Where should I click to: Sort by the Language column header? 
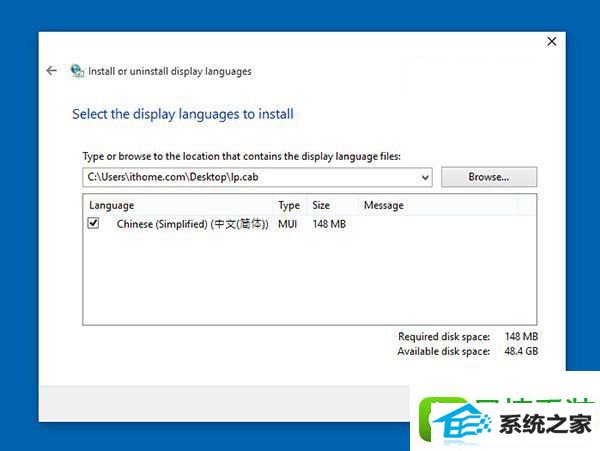[x=177, y=205]
